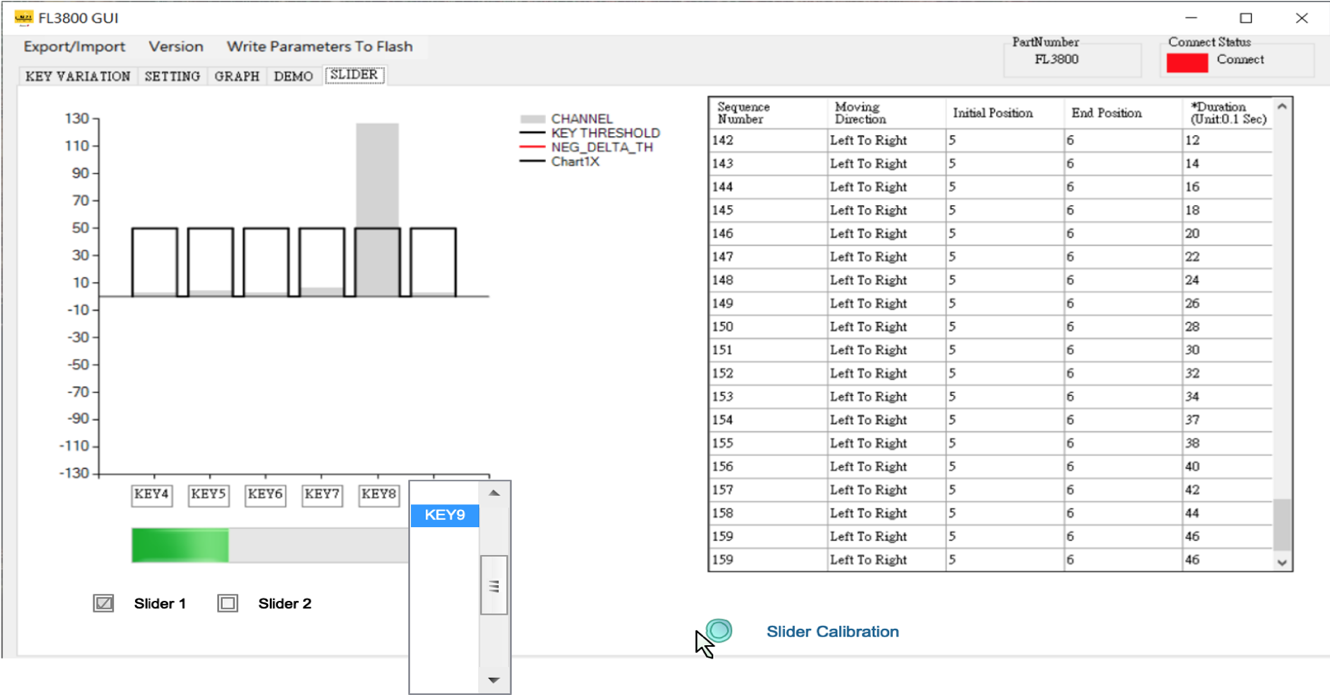Image resolution: width=1330 pixels, height=695 pixels.
Task: Click the Slider Calibration link
Action: [832, 632]
